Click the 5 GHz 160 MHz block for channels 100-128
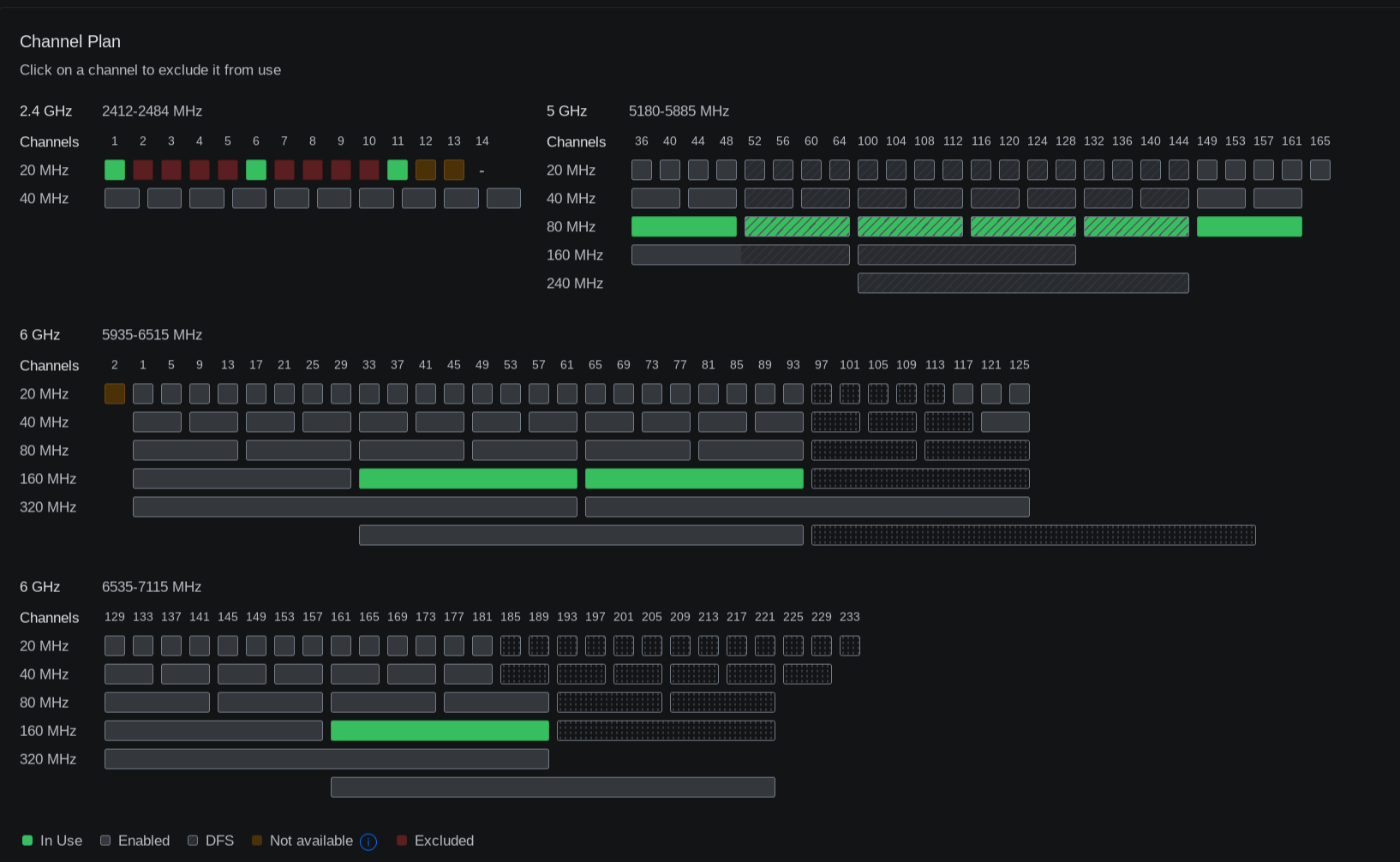Viewport: 1400px width, 862px height. (966, 254)
